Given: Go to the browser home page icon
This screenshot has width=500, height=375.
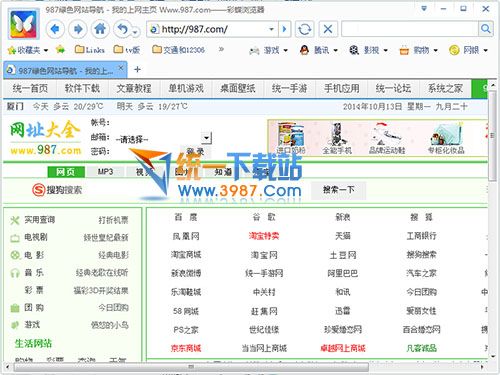Looking at the screenshot, I should click(100, 29).
